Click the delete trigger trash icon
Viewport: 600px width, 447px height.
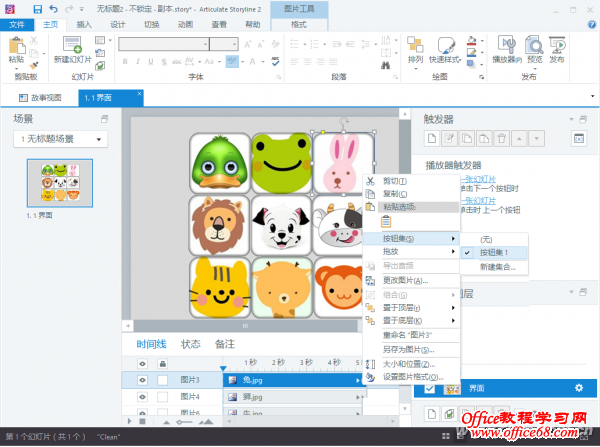[502, 139]
